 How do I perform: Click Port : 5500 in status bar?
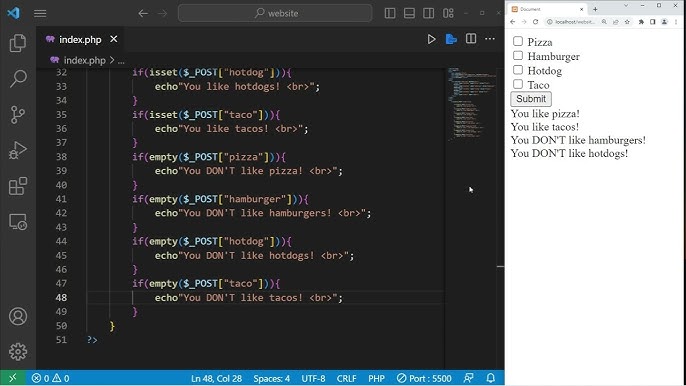424,378
